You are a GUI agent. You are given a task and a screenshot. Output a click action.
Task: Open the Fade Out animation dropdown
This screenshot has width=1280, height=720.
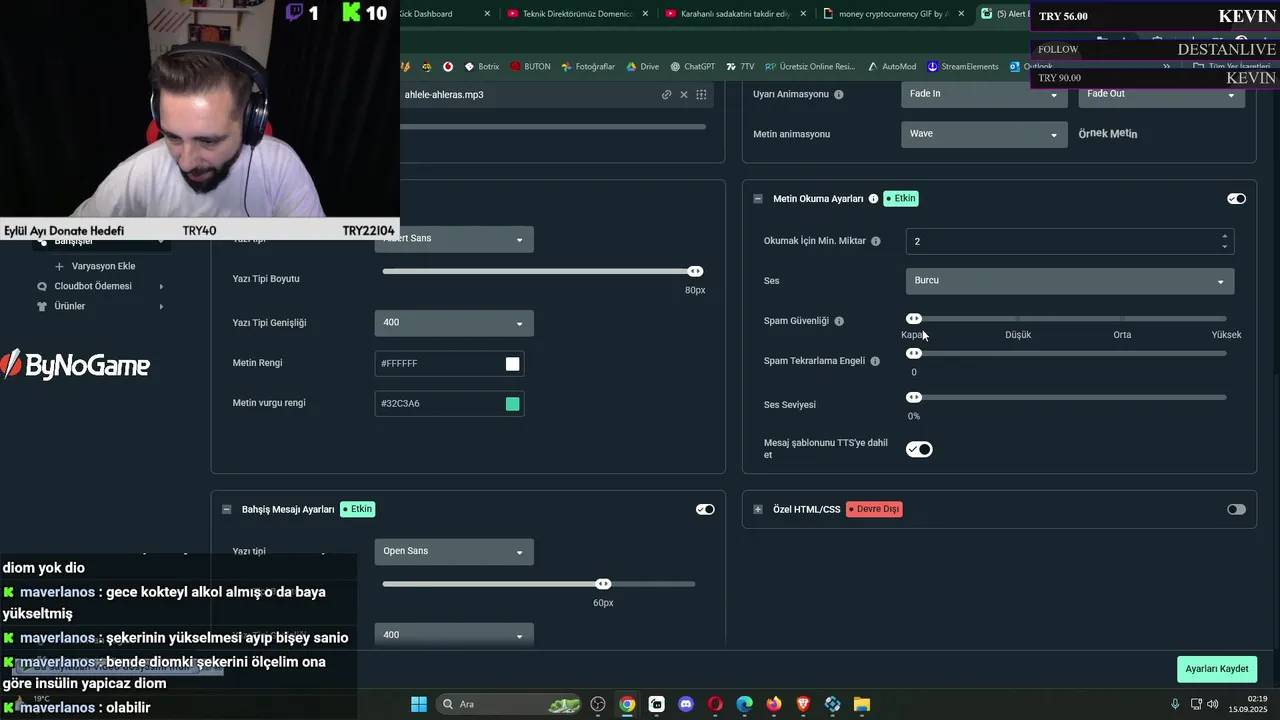pos(1161,94)
